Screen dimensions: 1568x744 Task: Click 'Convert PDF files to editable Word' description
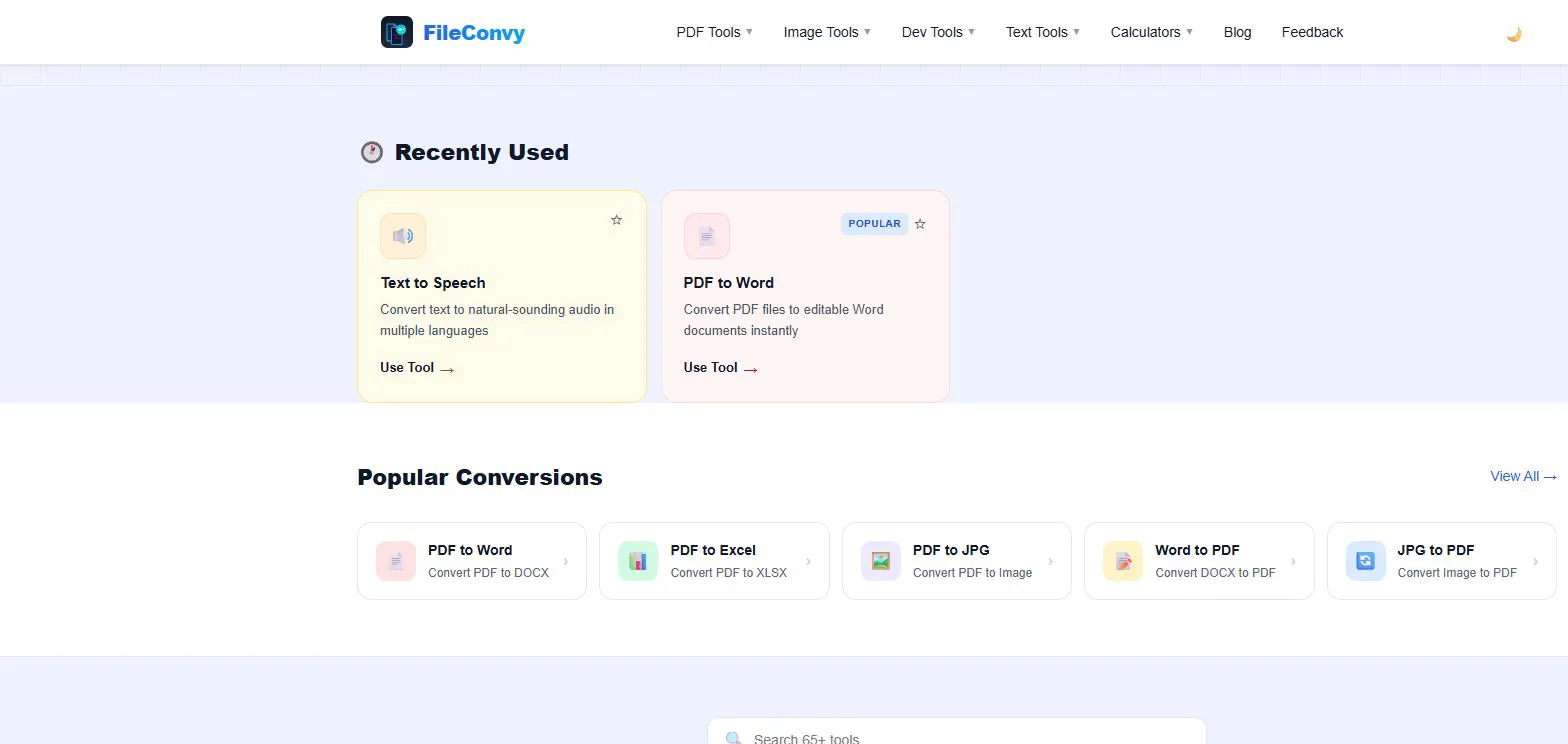784,320
